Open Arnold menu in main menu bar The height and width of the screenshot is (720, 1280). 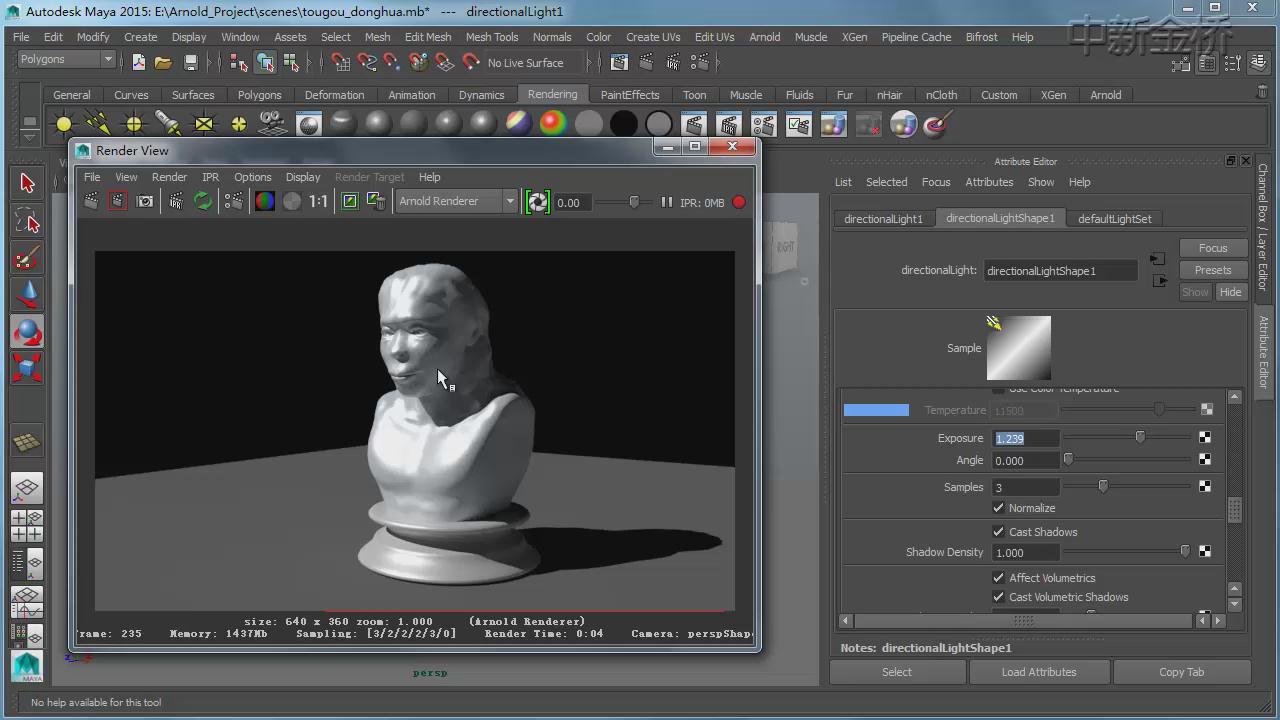tap(765, 37)
